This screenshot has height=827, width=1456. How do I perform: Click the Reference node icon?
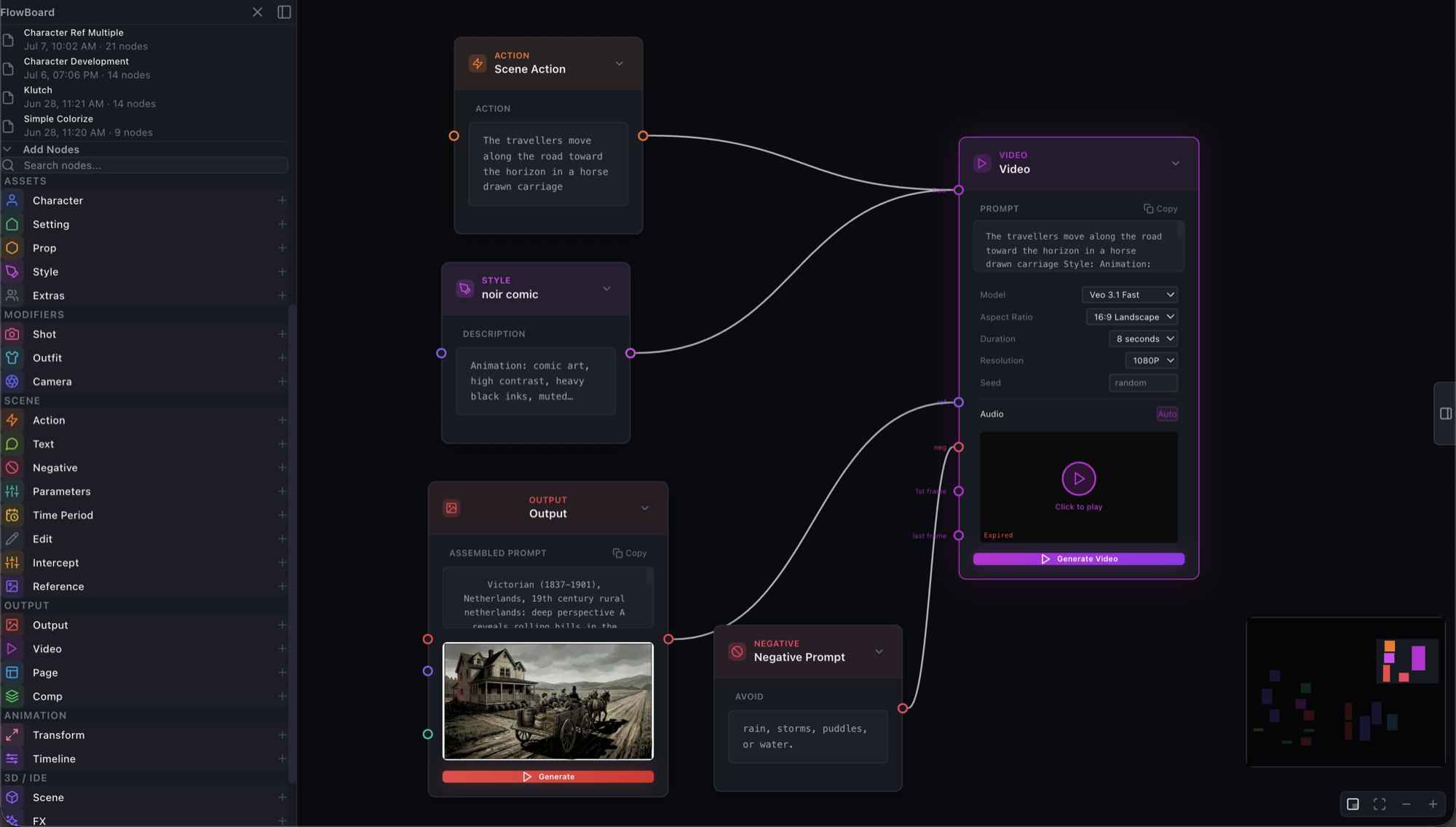12,586
